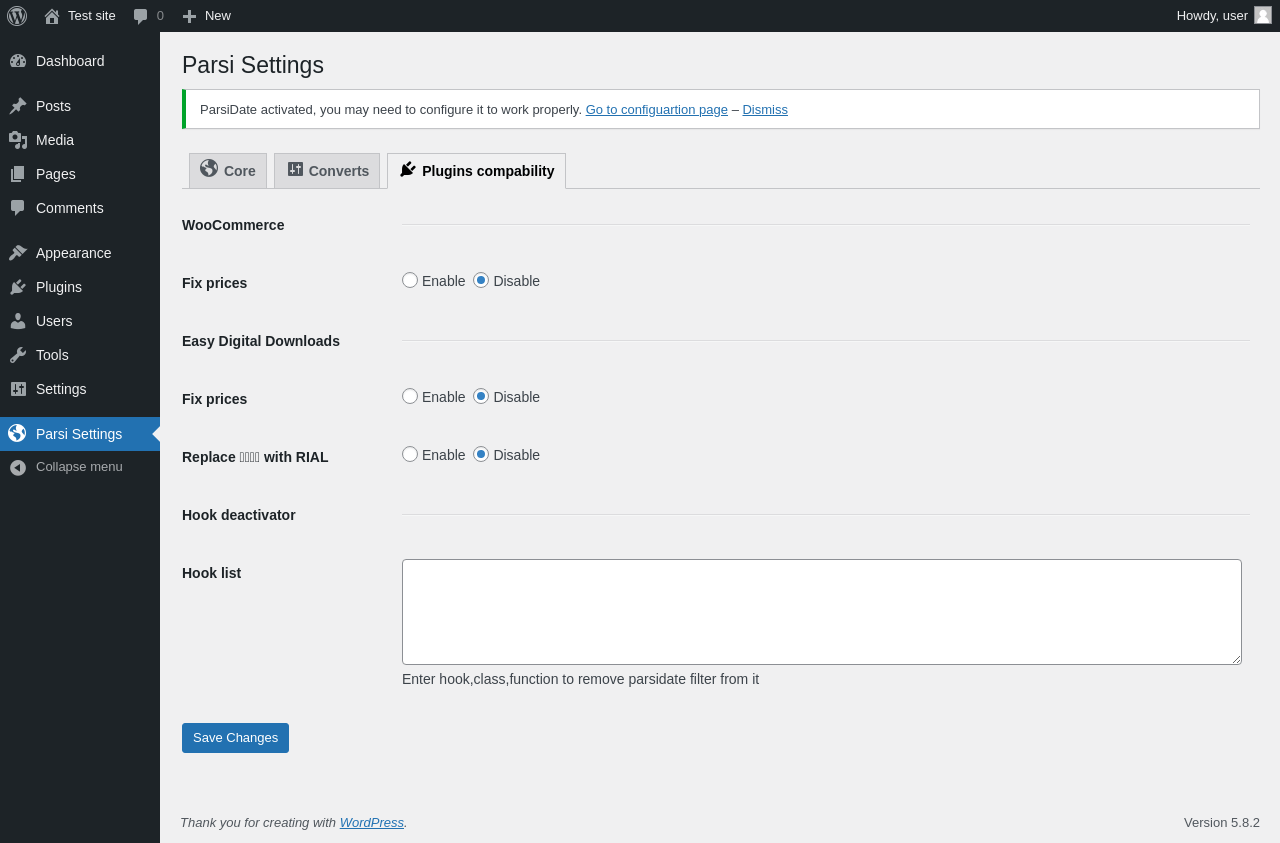The width and height of the screenshot is (1280, 843).
Task: Open the Parsi Settings sidebar menu
Action: click(79, 434)
